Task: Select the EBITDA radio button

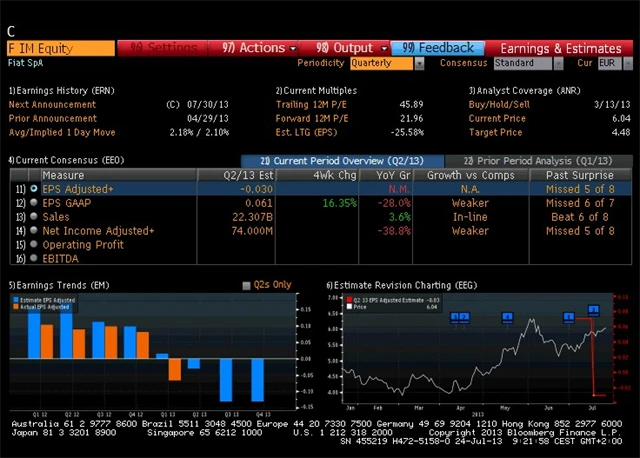Action: [34, 258]
